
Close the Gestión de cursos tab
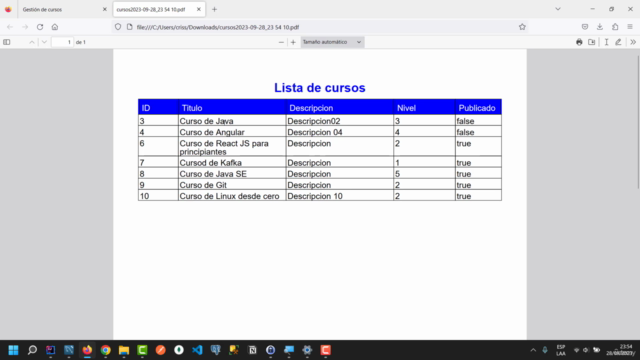(x=104, y=9)
